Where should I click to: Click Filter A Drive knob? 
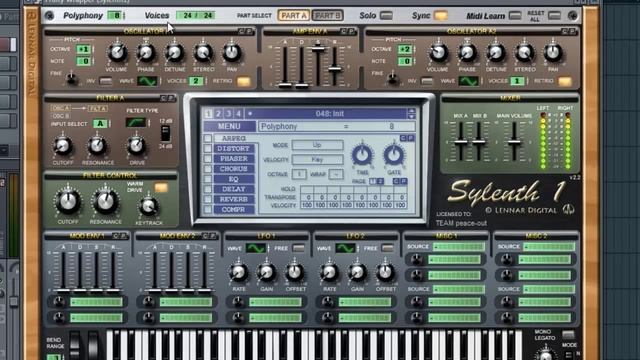[x=136, y=145]
